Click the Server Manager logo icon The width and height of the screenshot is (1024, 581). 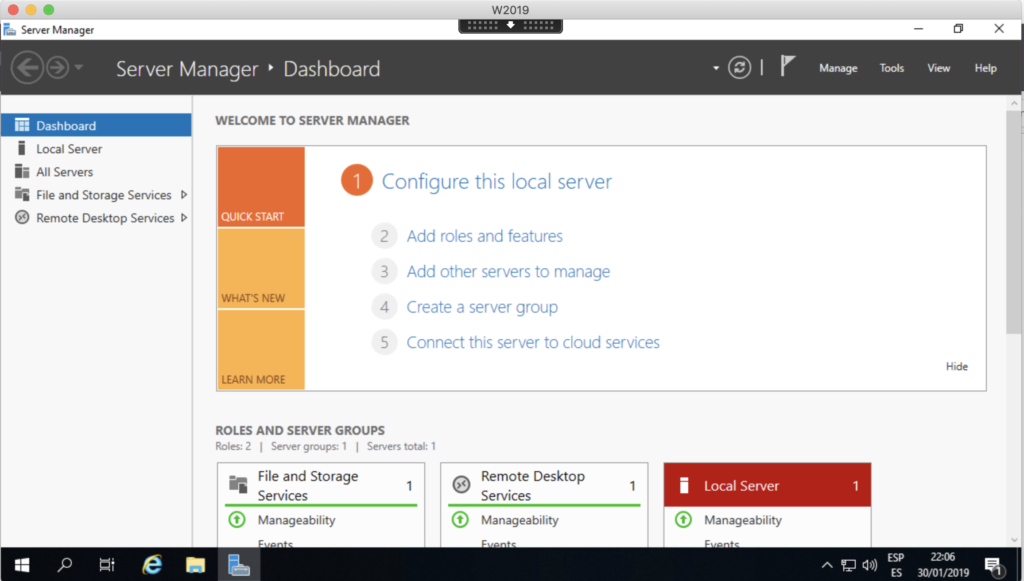[12, 29]
